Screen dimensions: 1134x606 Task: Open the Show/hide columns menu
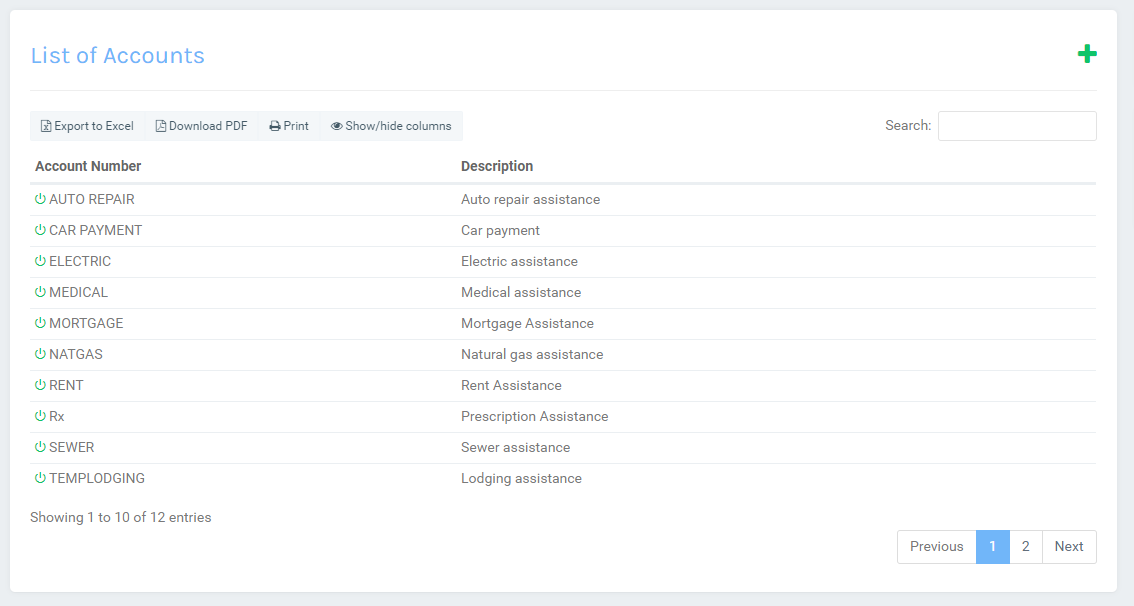(391, 126)
